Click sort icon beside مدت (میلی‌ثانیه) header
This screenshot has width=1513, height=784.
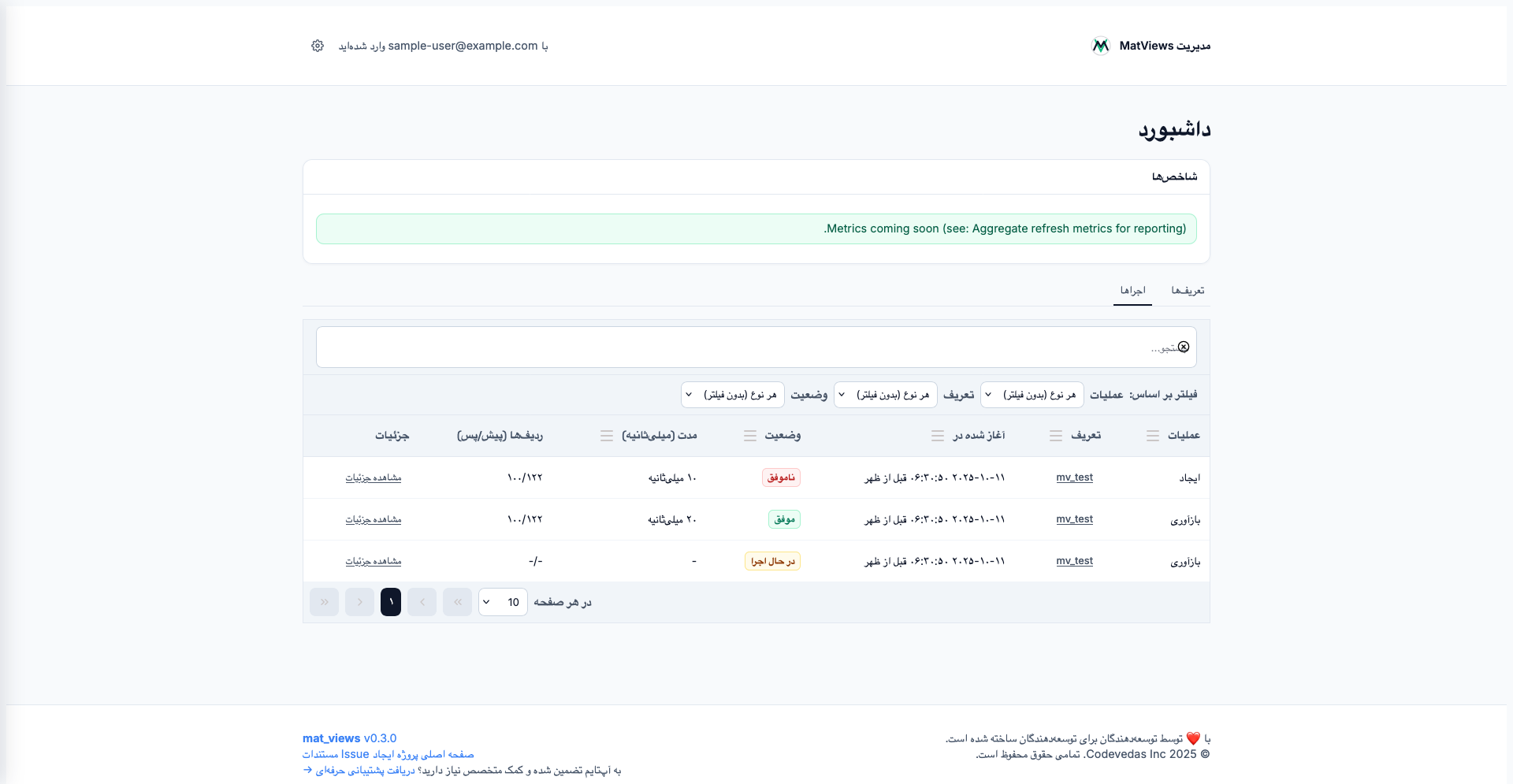607,436
